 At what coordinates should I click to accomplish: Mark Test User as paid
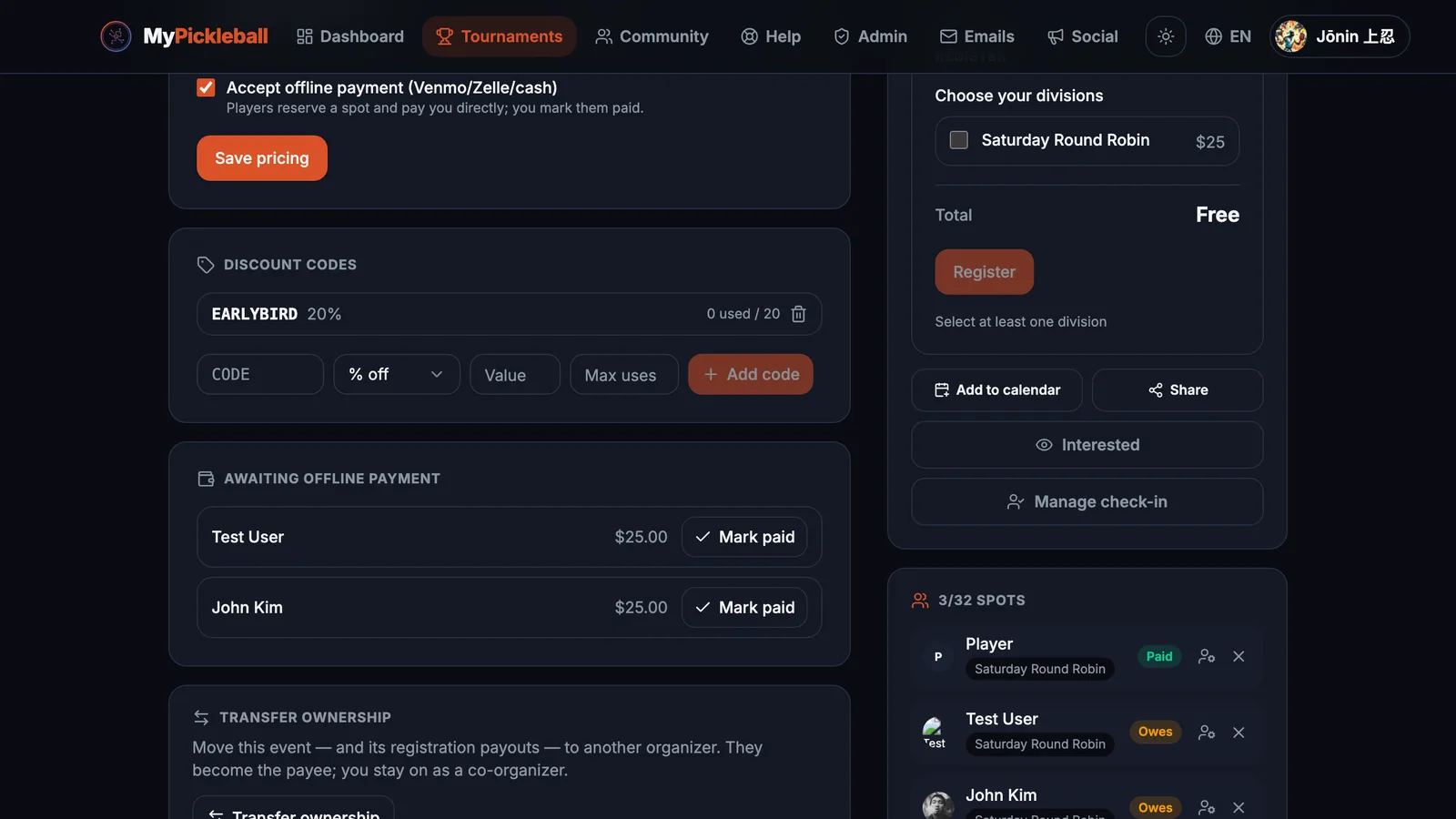tap(744, 537)
